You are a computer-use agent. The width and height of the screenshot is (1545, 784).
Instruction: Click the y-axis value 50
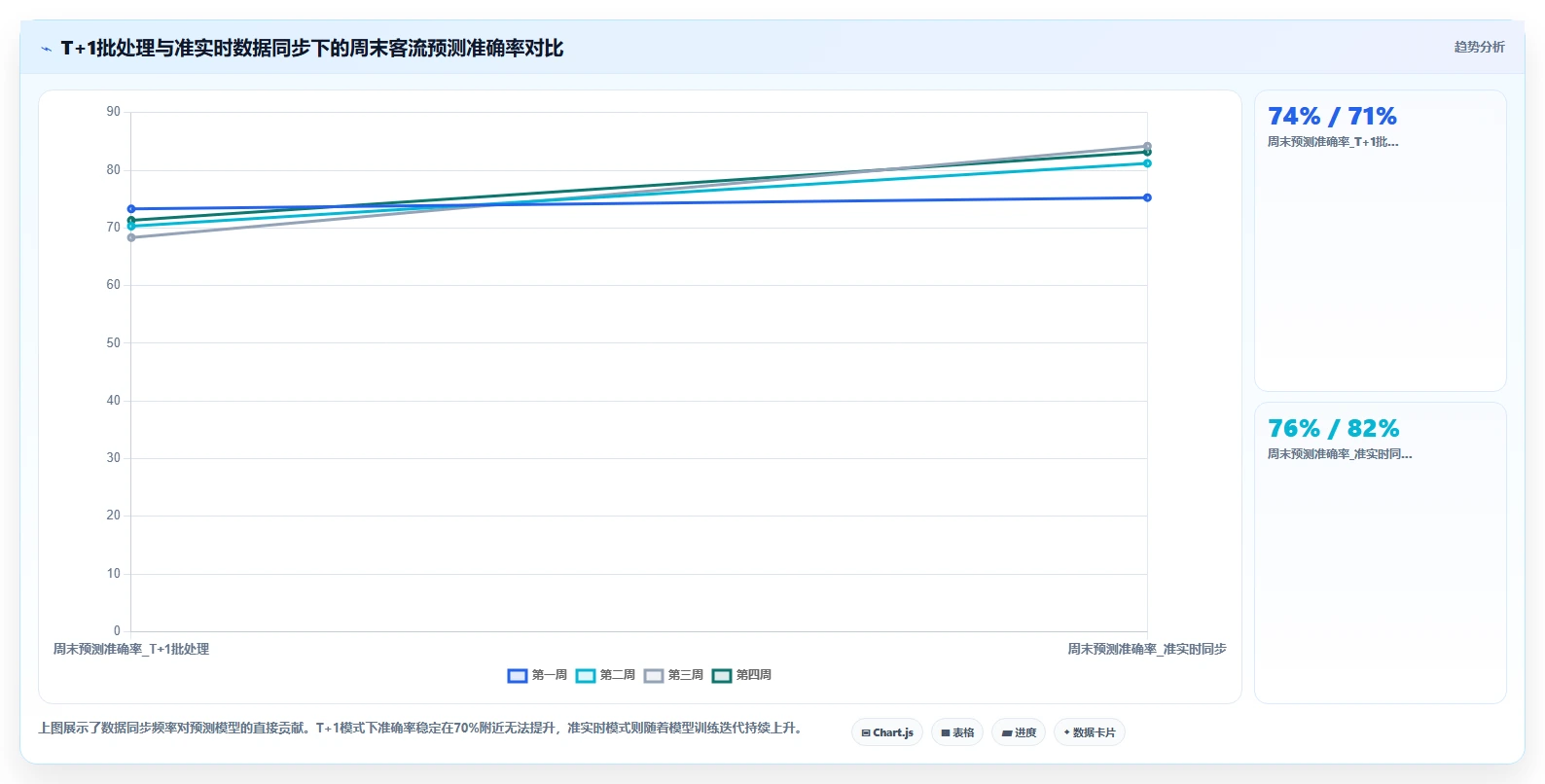[x=114, y=342]
